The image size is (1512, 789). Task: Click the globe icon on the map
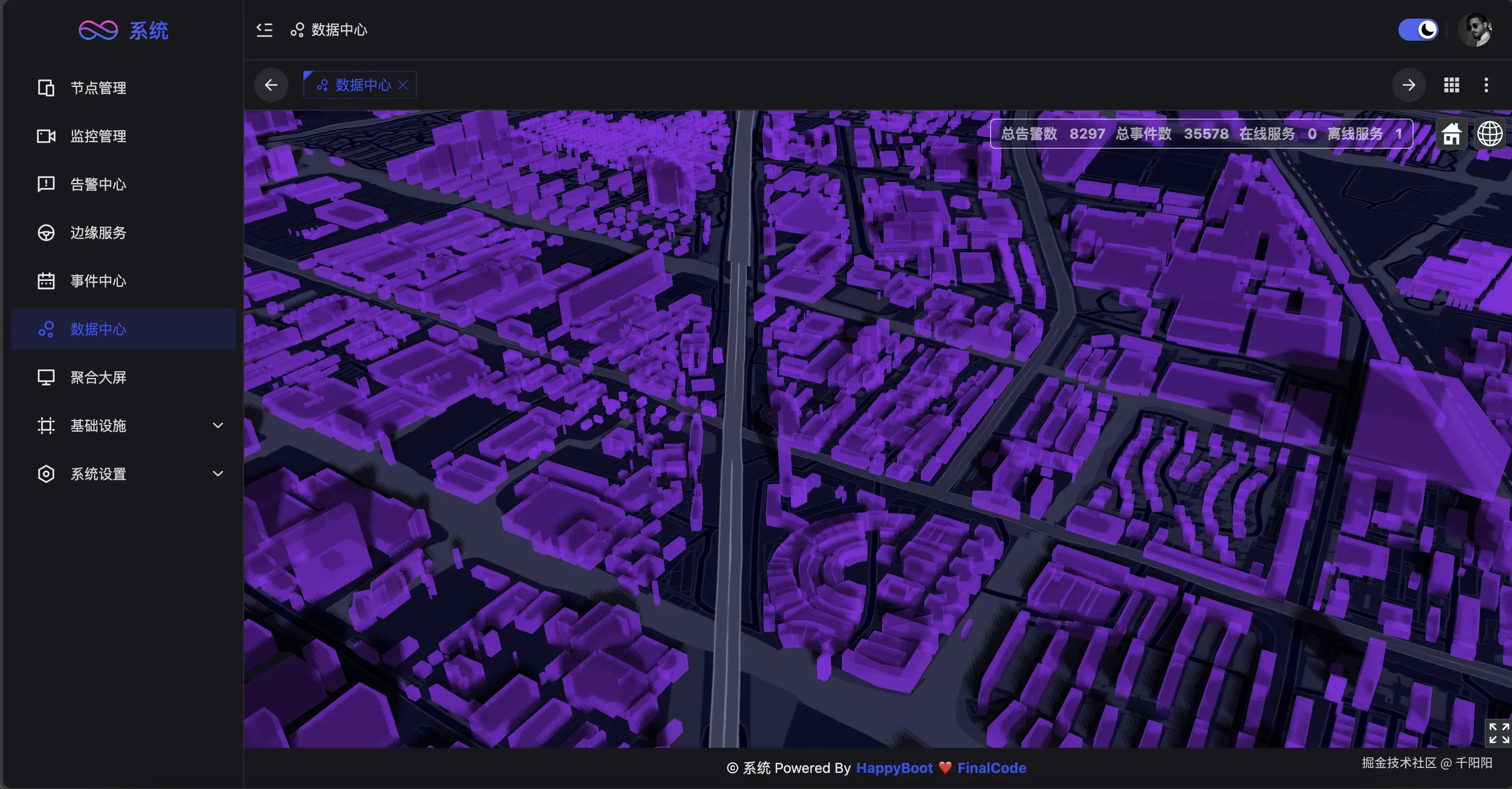[1490, 135]
